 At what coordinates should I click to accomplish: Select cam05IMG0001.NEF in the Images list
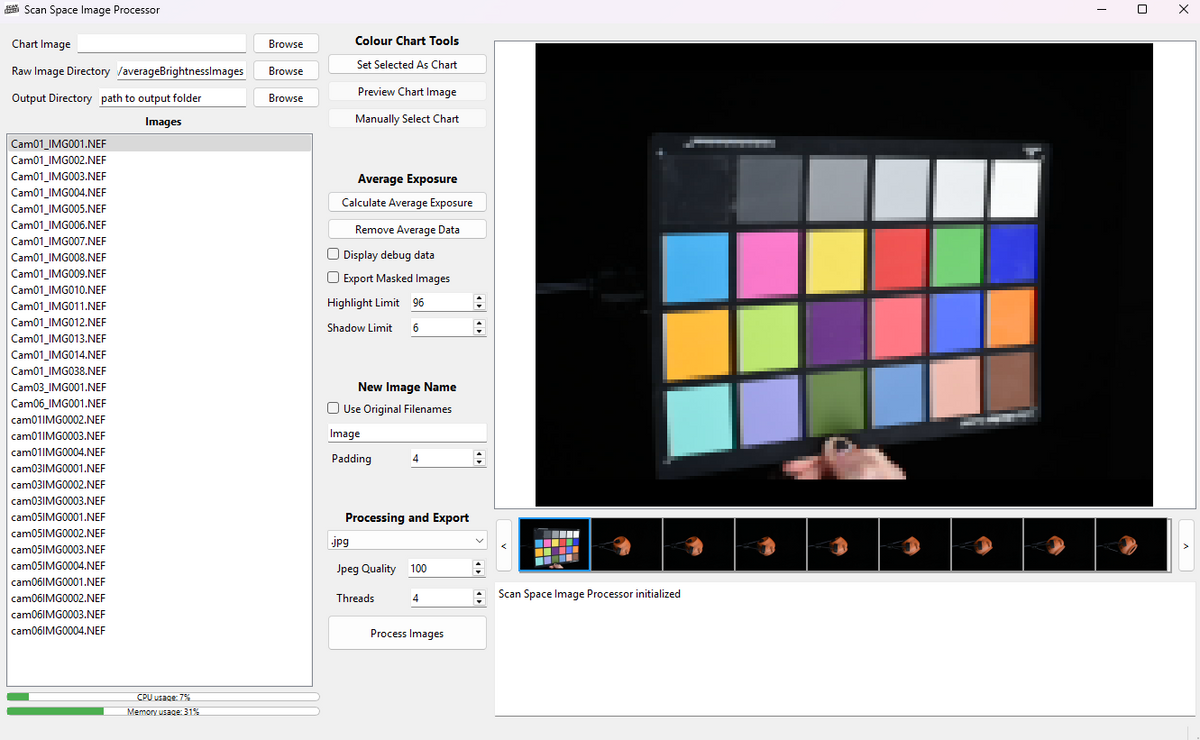[x=160, y=517]
